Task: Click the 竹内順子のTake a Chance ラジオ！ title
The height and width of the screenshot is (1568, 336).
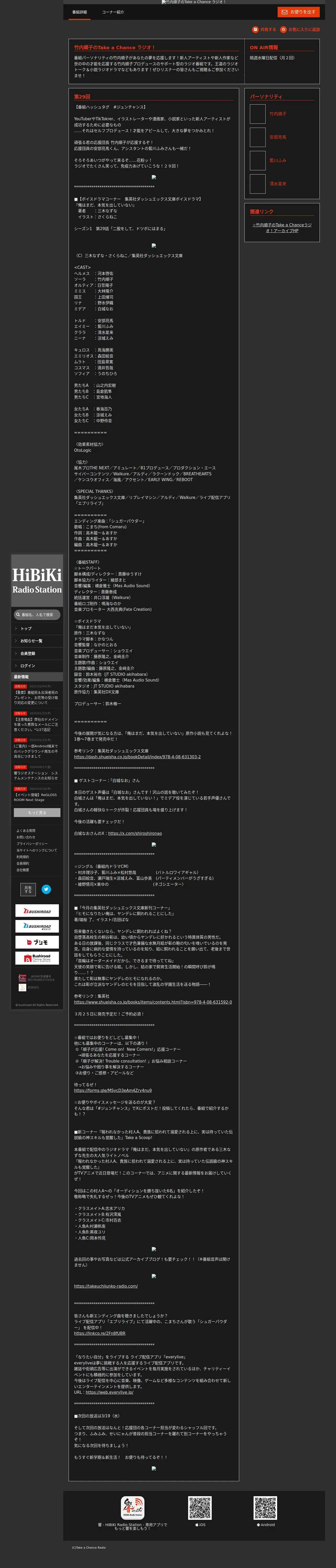Action: pos(115,47)
